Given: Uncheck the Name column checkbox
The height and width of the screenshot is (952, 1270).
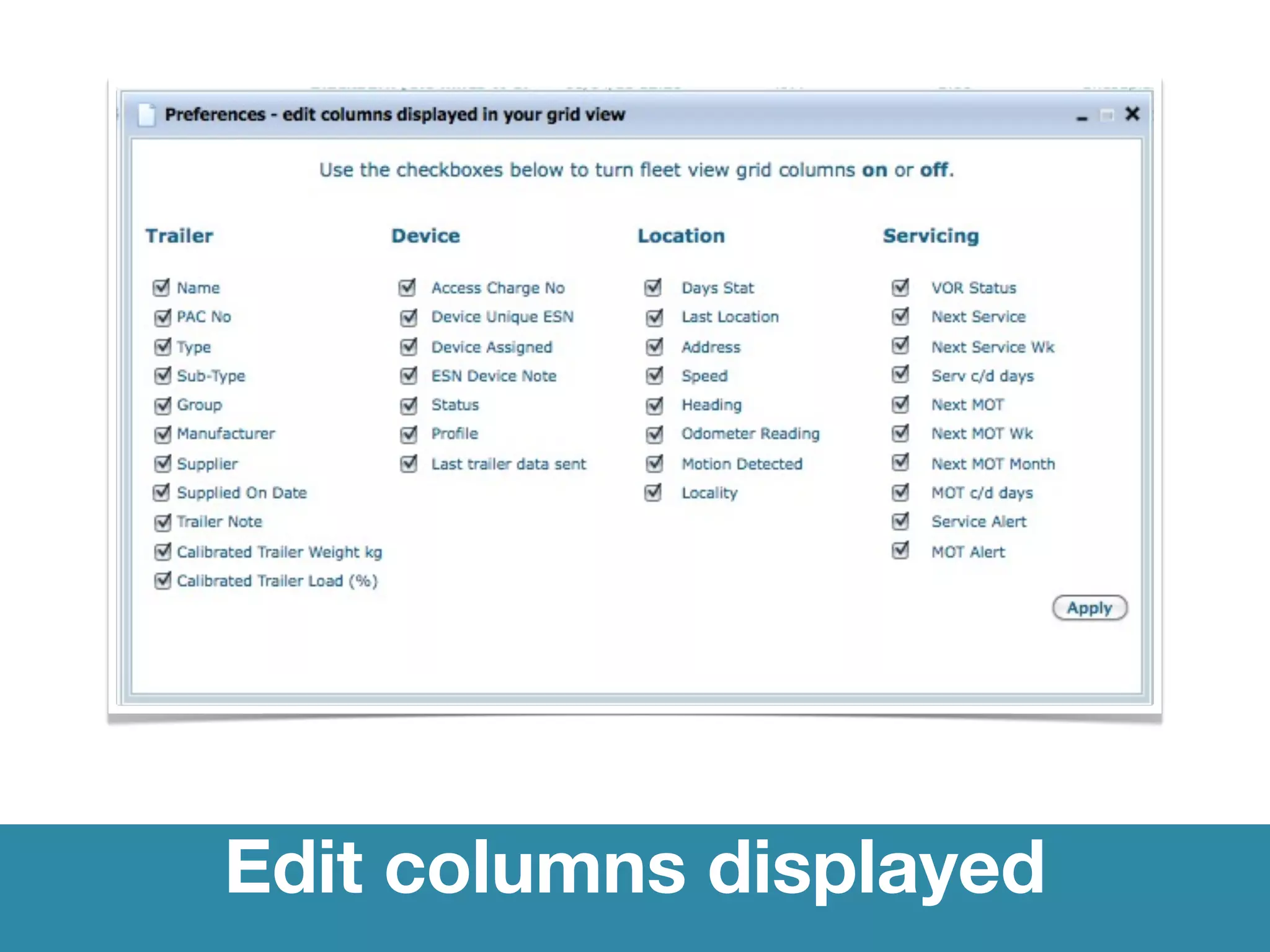Looking at the screenshot, I should pos(161,288).
